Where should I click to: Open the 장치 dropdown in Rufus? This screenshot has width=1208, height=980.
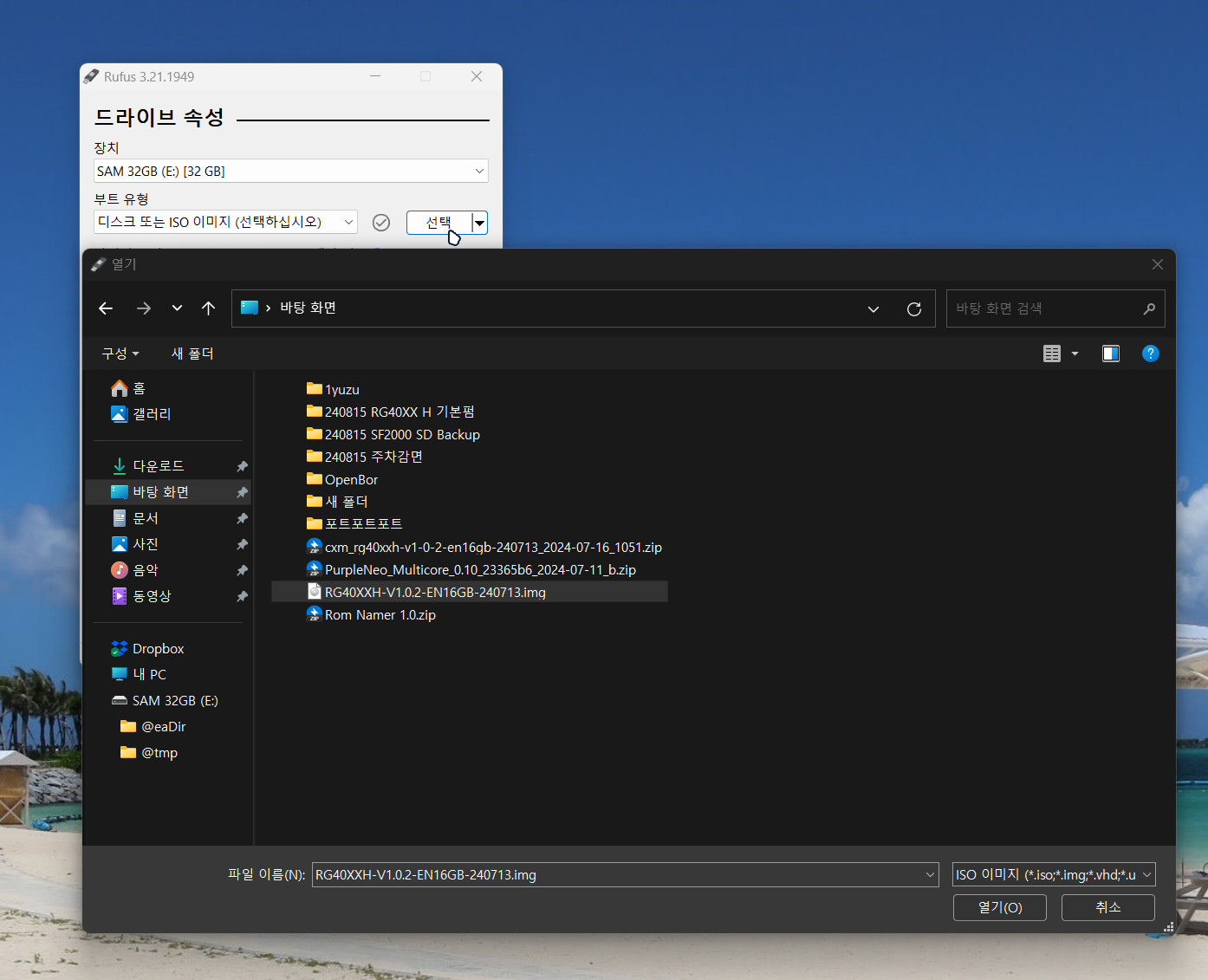[x=291, y=171]
